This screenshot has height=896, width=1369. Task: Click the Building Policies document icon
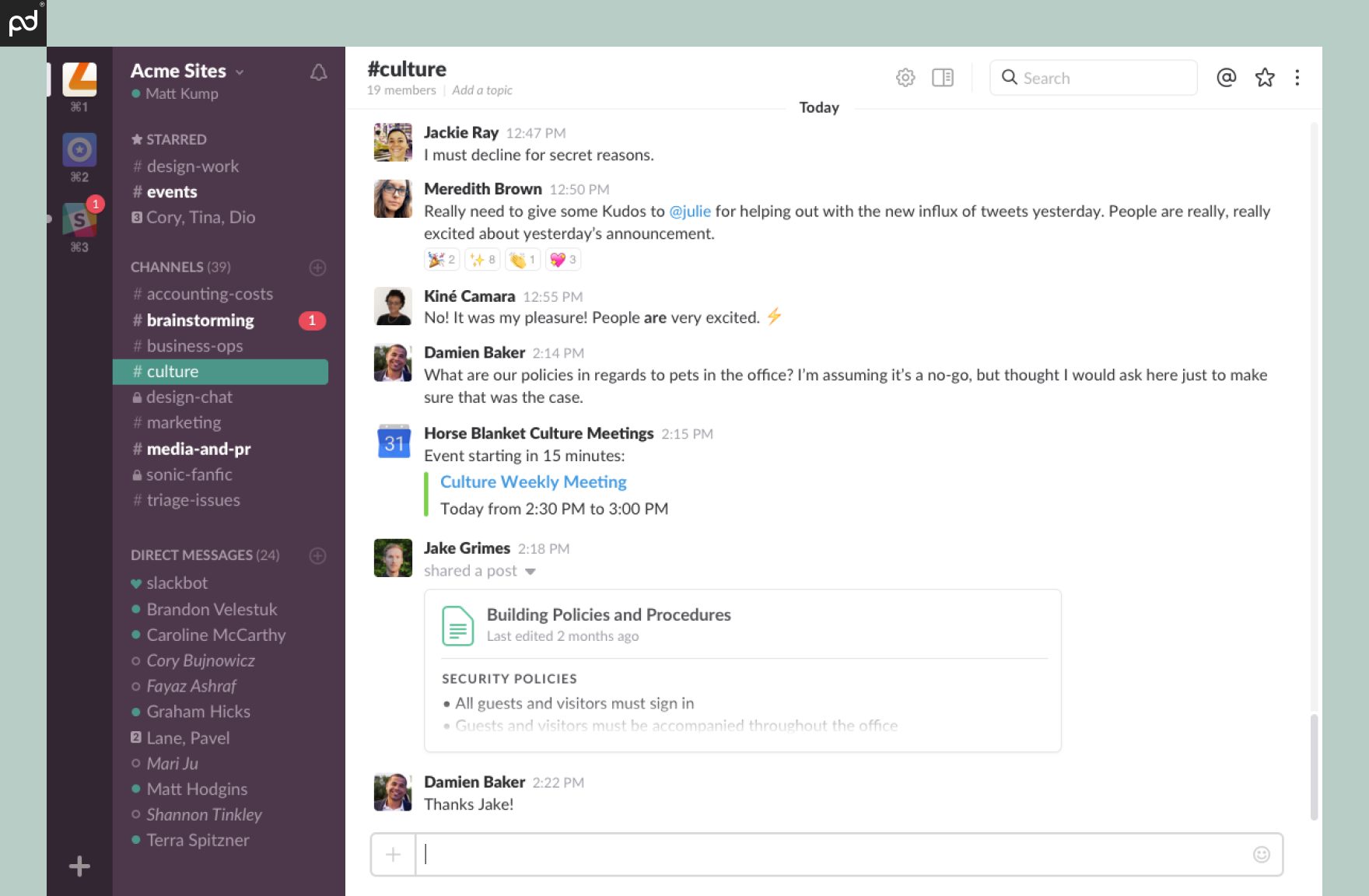458,625
